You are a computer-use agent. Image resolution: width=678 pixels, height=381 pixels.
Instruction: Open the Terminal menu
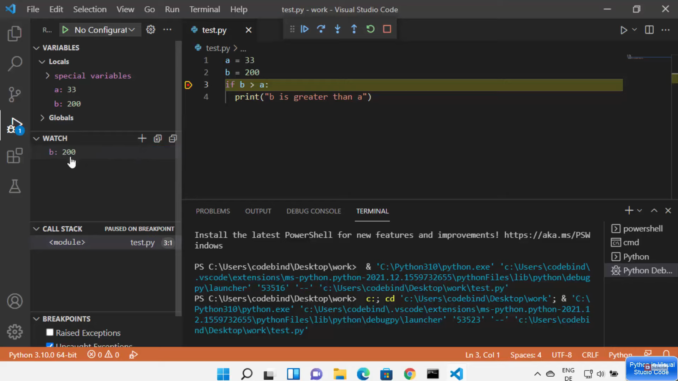pyautogui.click(x=205, y=9)
